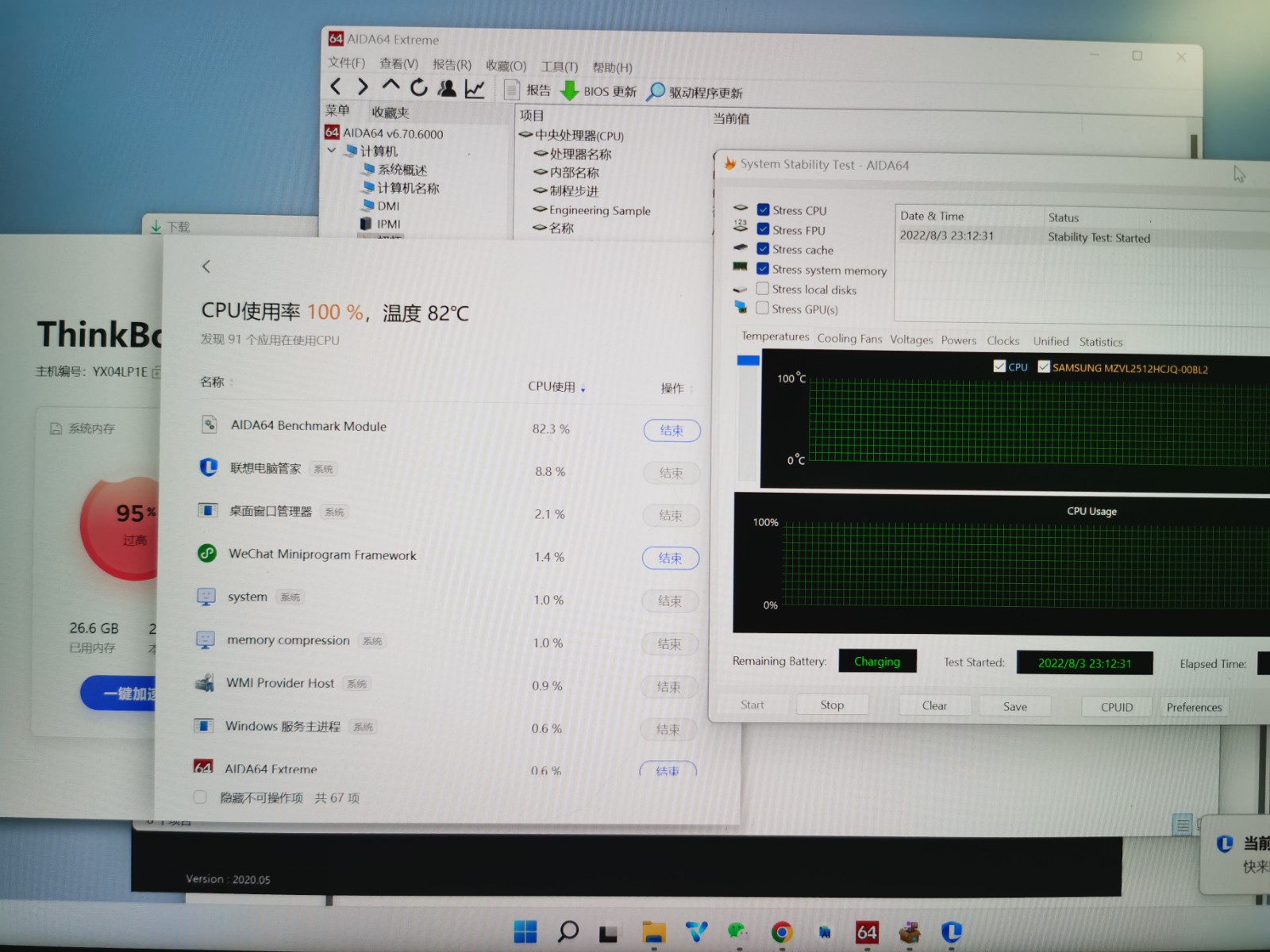Toggle the CPU temperature graph checkbox
The height and width of the screenshot is (952, 1270).
pos(999,367)
